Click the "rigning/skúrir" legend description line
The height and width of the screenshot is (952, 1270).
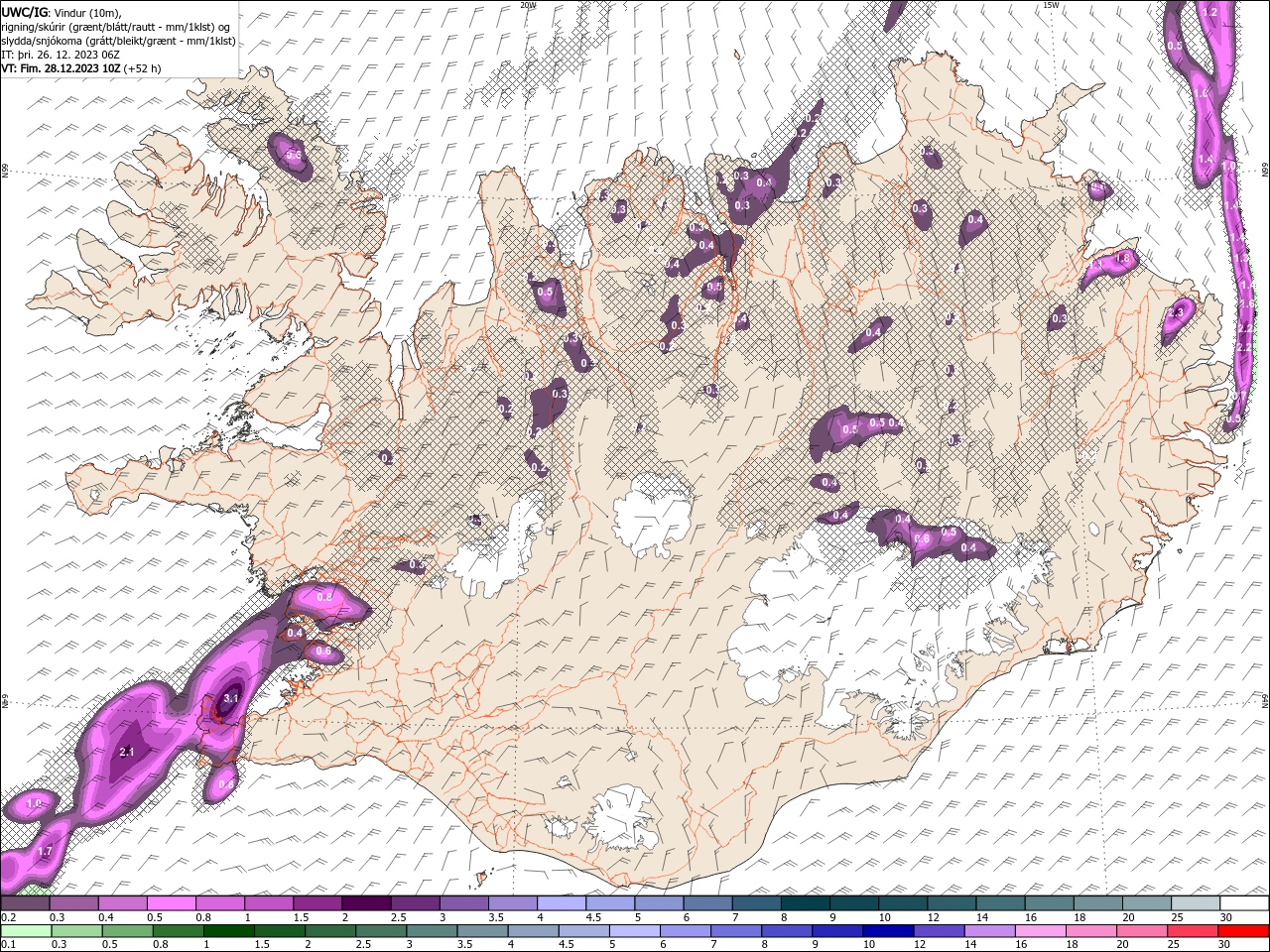coord(116,26)
